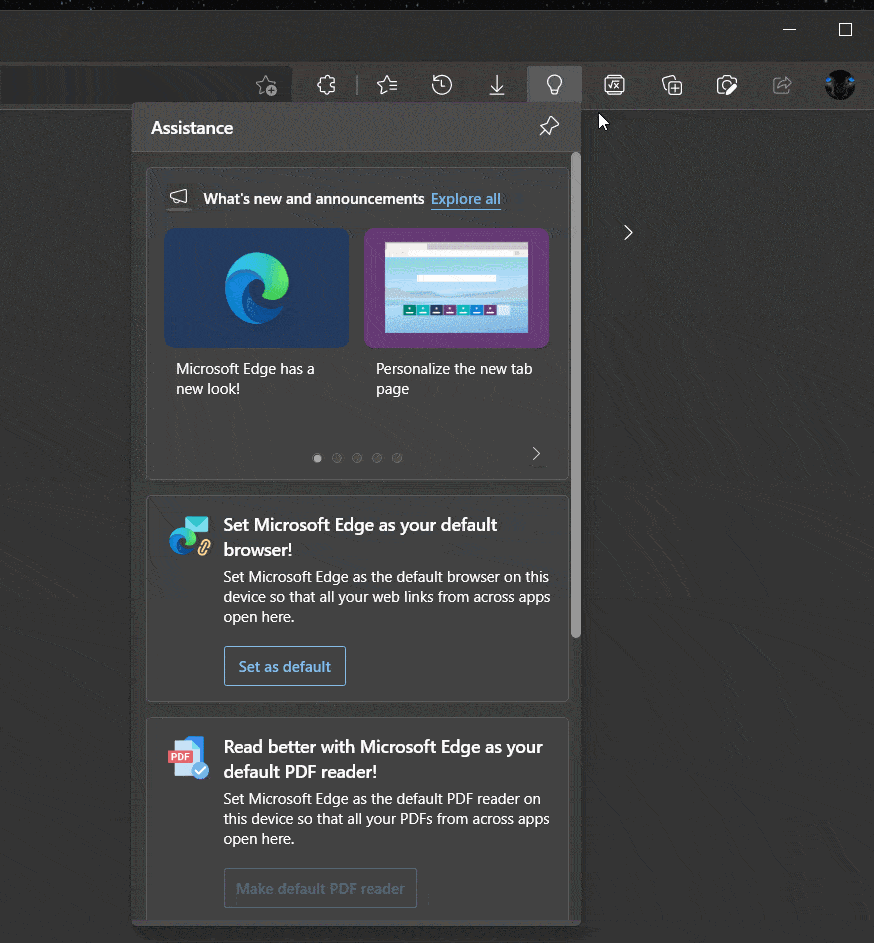The height and width of the screenshot is (943, 874).
Task: Click 'Personalize the new tab page' caption
Action: click(454, 379)
